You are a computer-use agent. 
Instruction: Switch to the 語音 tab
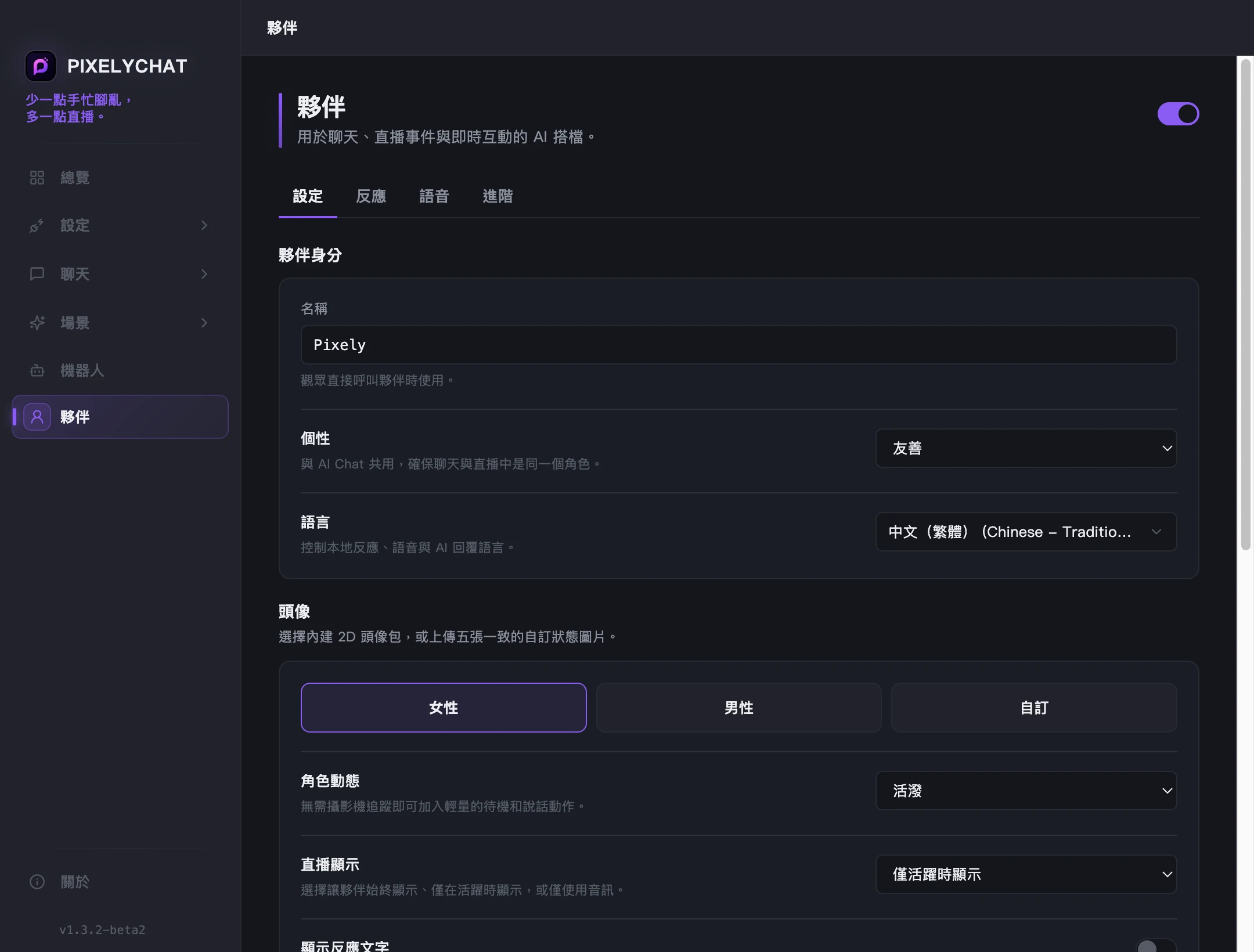[x=434, y=196]
